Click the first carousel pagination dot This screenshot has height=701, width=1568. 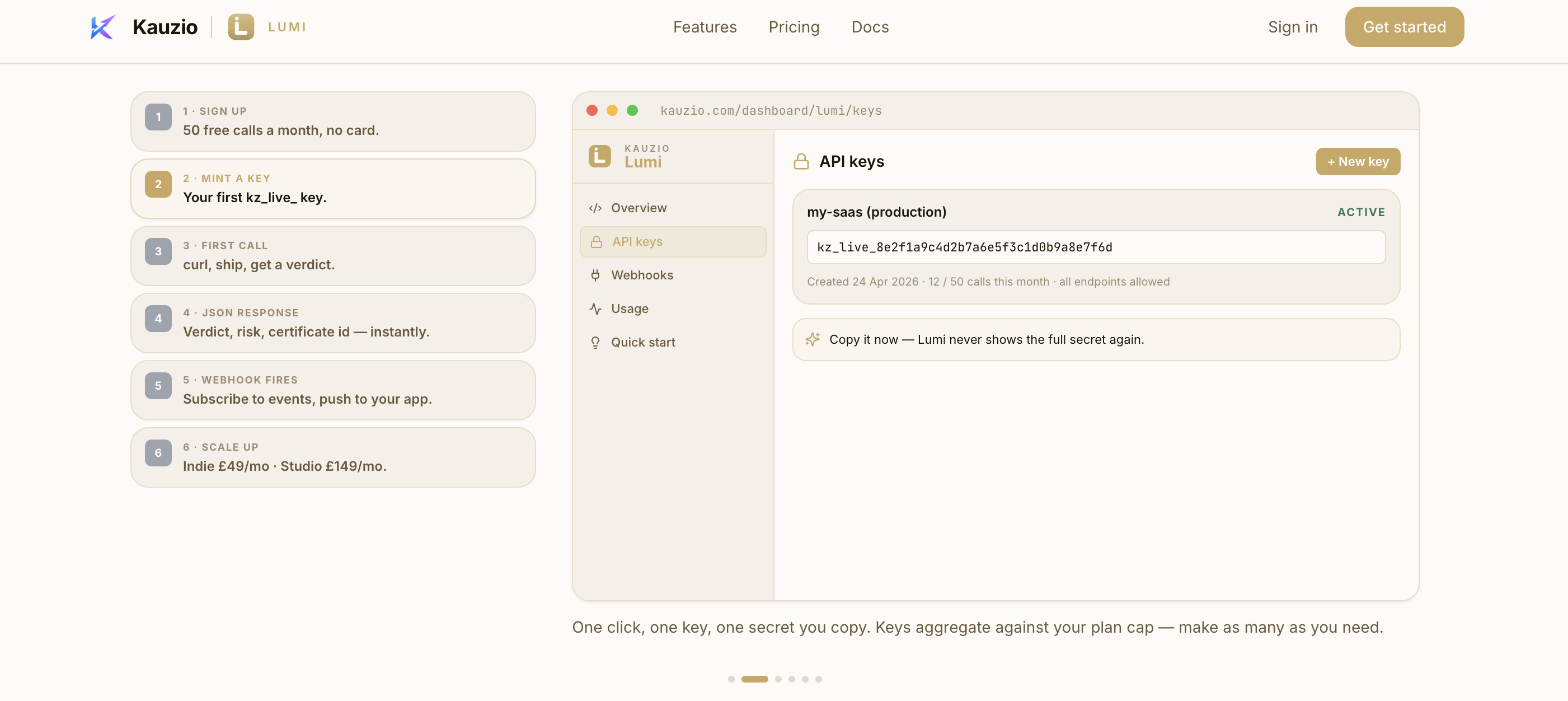(731, 679)
